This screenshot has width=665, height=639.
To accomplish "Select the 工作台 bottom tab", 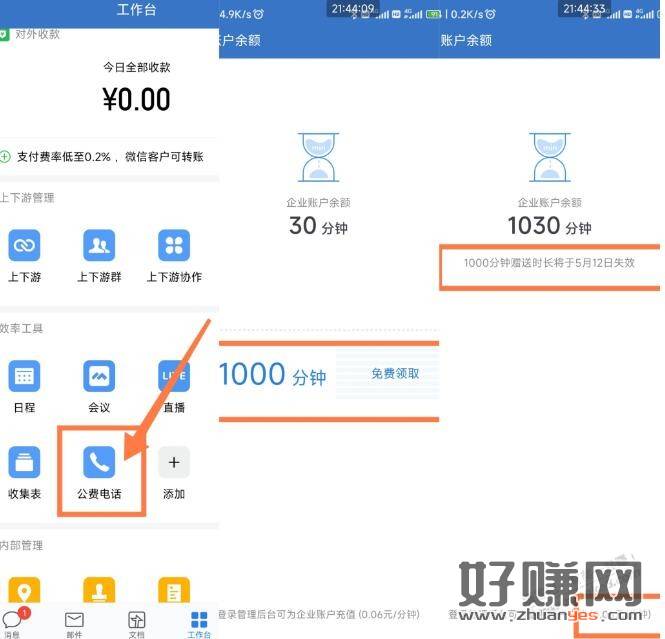I will (x=199, y=623).
